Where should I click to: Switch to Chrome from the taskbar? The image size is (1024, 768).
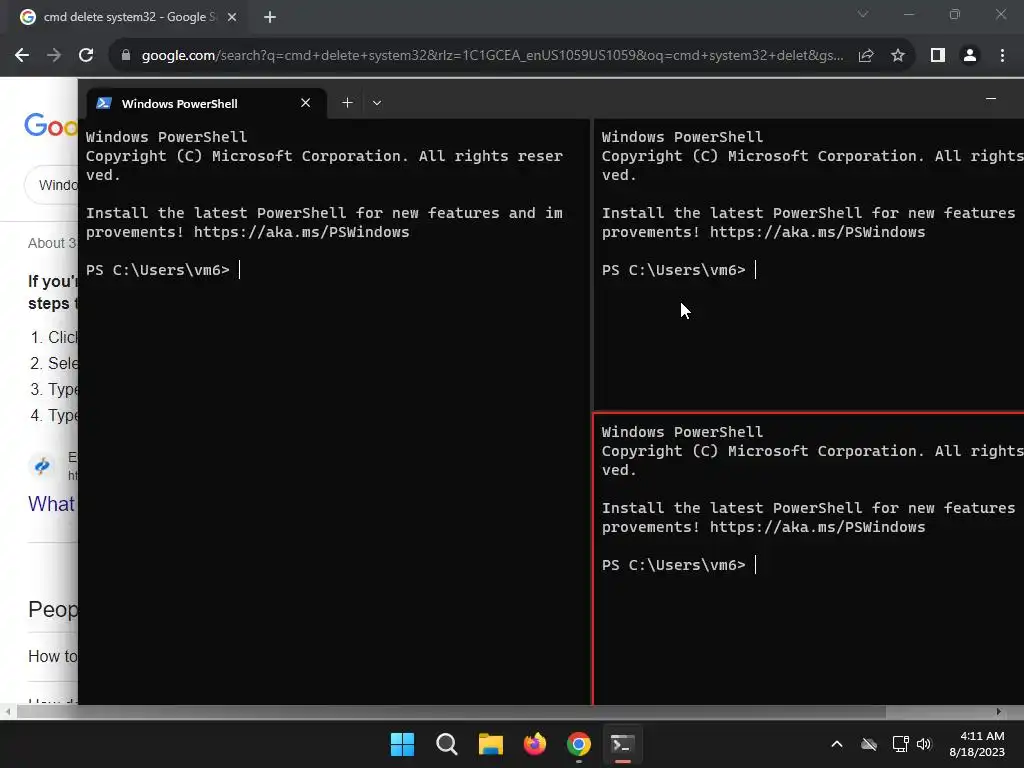coord(579,744)
